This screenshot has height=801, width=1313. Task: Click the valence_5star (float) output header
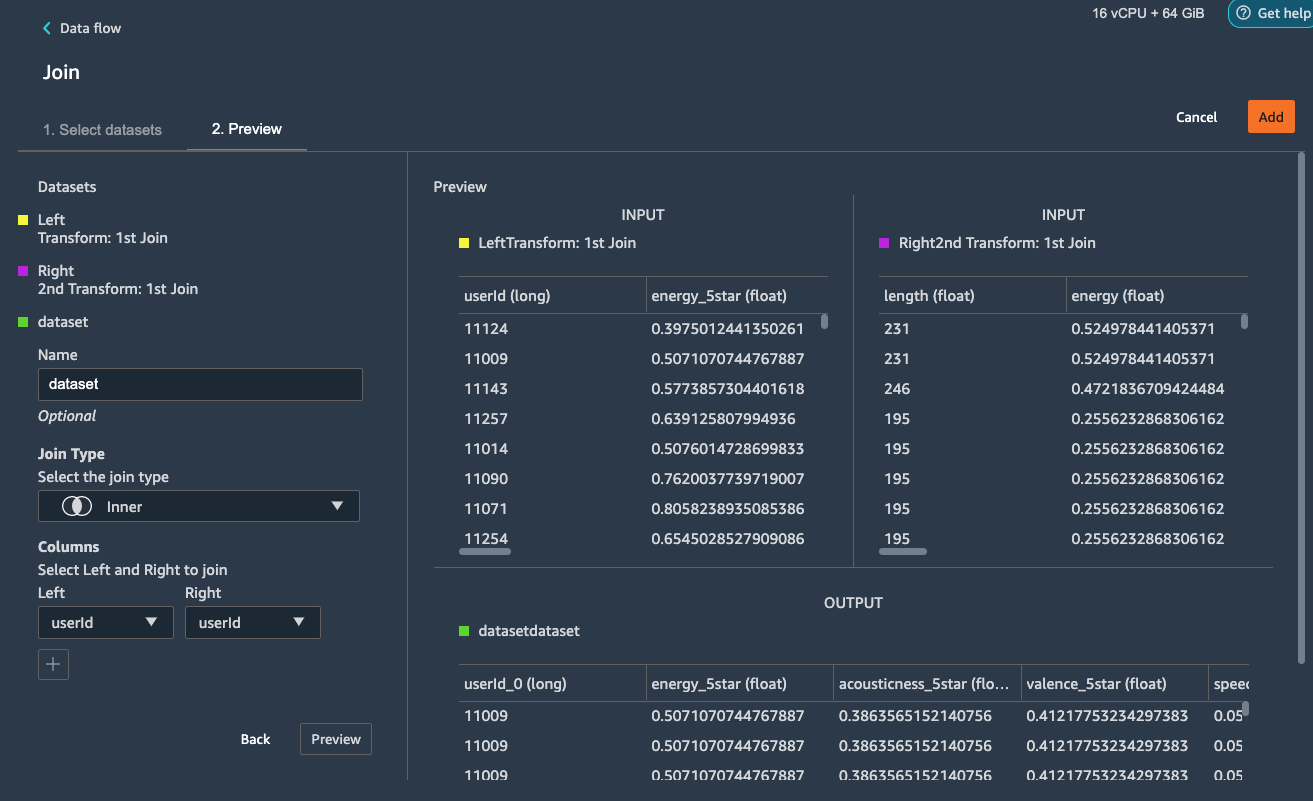tap(1096, 684)
